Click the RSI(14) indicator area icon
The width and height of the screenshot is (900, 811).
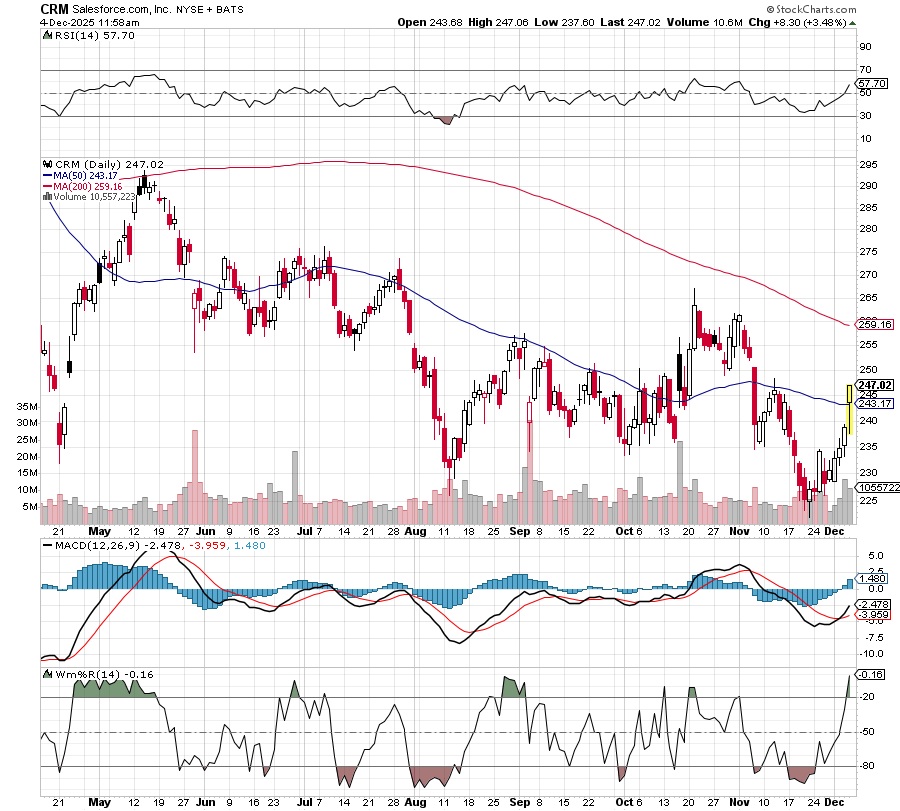click(x=47, y=35)
